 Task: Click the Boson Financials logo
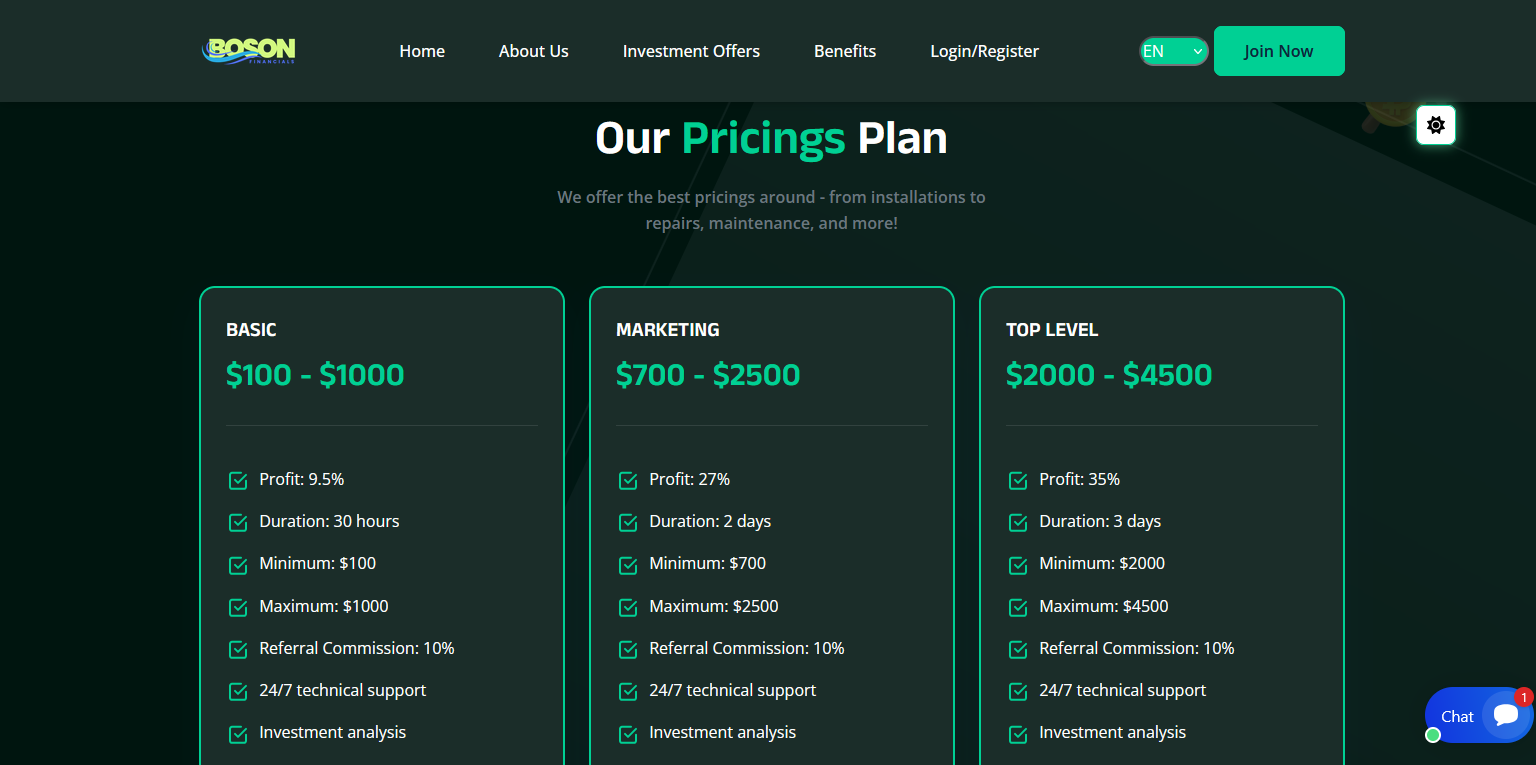pos(248,51)
